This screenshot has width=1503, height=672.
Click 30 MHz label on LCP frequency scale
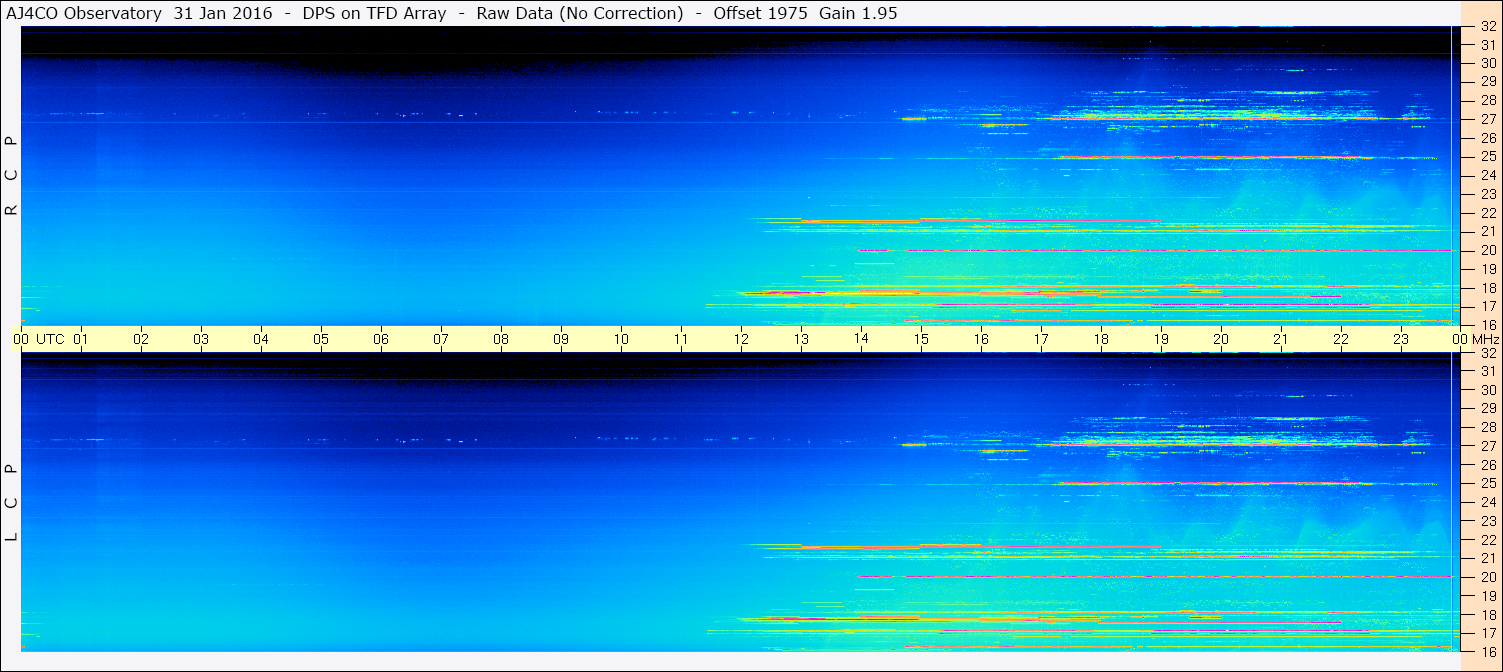tap(1487, 390)
